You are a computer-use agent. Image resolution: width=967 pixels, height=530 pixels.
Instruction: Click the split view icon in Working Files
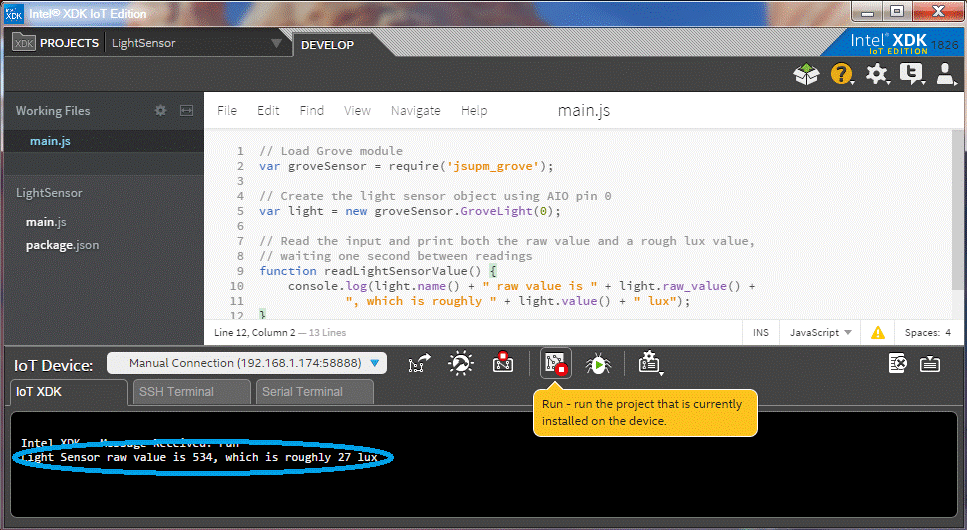point(186,110)
